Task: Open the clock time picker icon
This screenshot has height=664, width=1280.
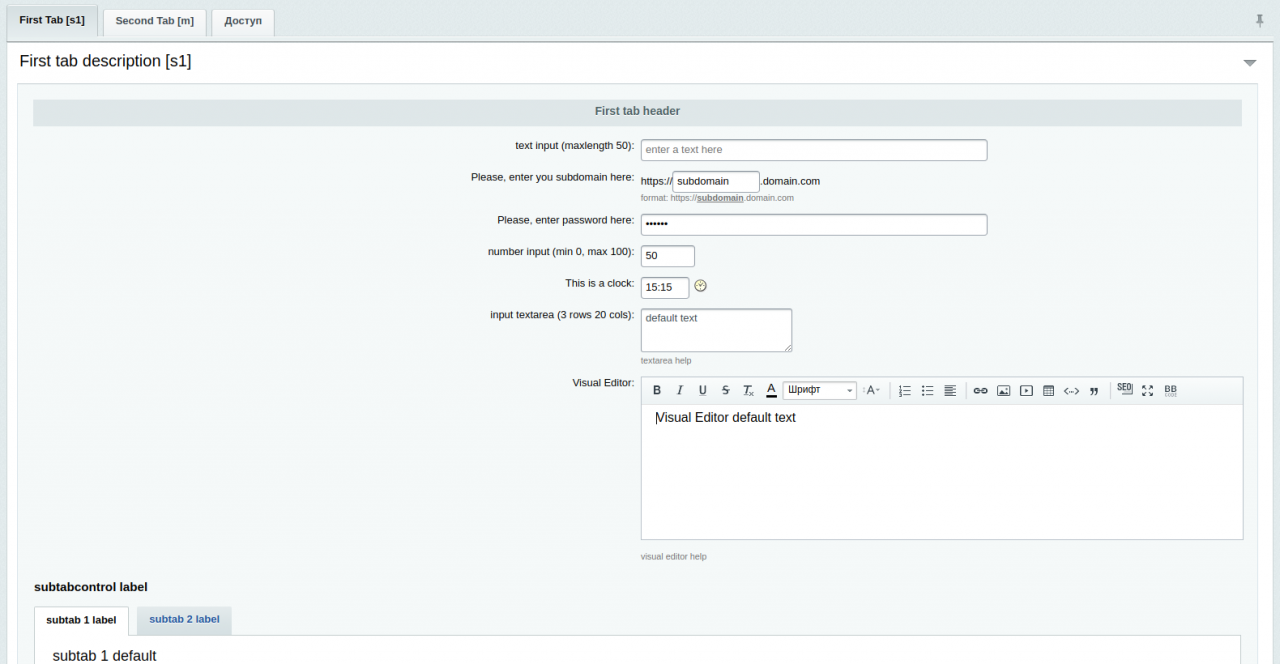Action: 700,286
